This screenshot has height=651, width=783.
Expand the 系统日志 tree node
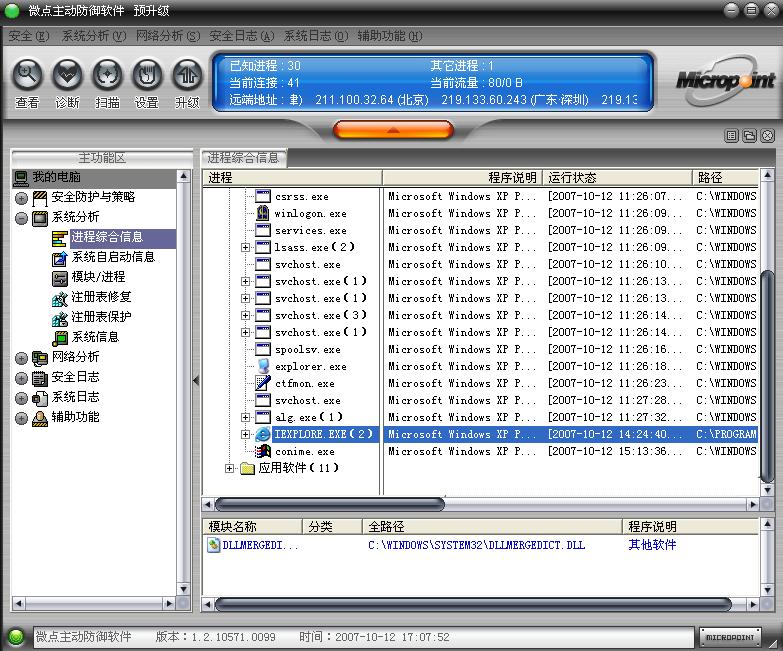coord(21,398)
